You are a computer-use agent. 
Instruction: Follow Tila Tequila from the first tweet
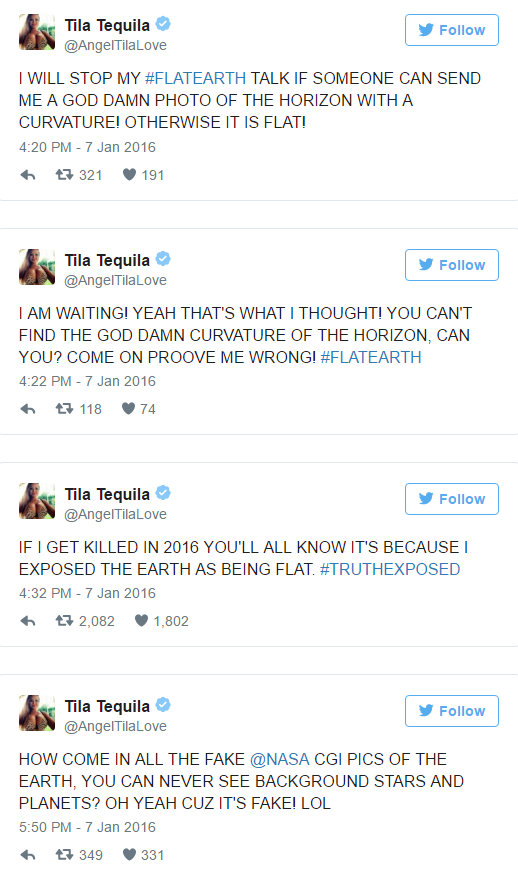coord(451,30)
